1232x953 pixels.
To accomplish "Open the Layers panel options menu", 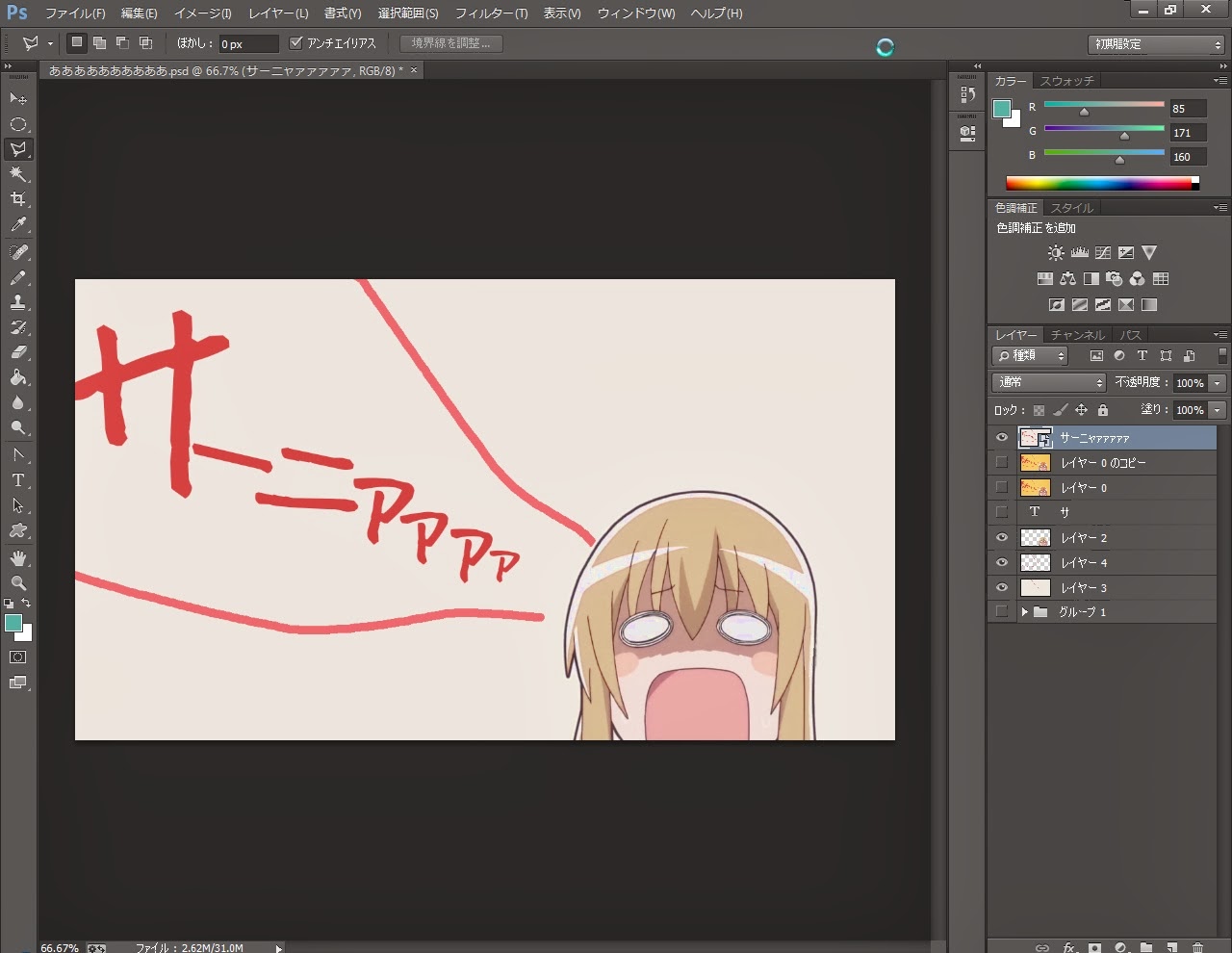I will (1219, 334).
